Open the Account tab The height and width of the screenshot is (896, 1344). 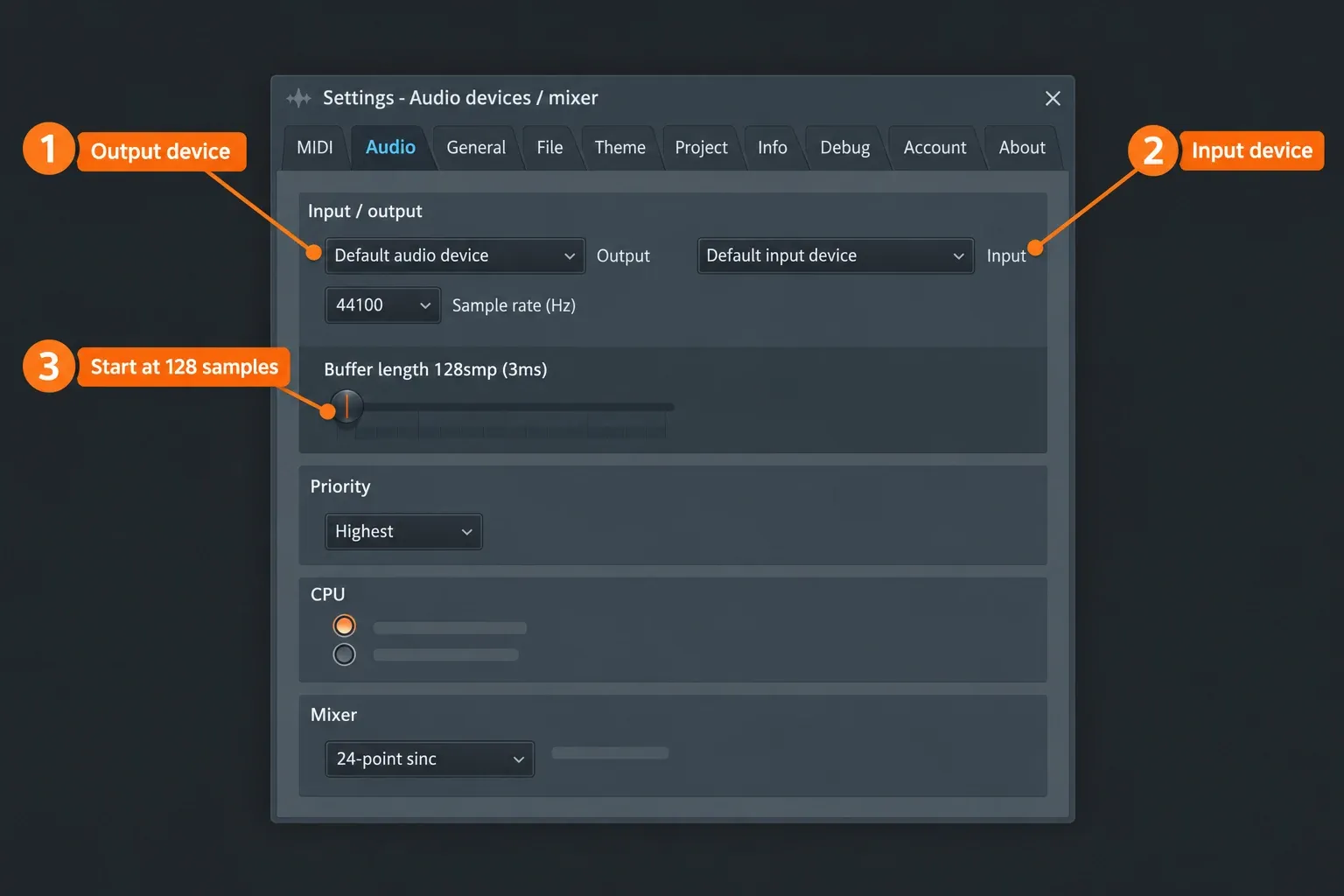pyautogui.click(x=934, y=148)
